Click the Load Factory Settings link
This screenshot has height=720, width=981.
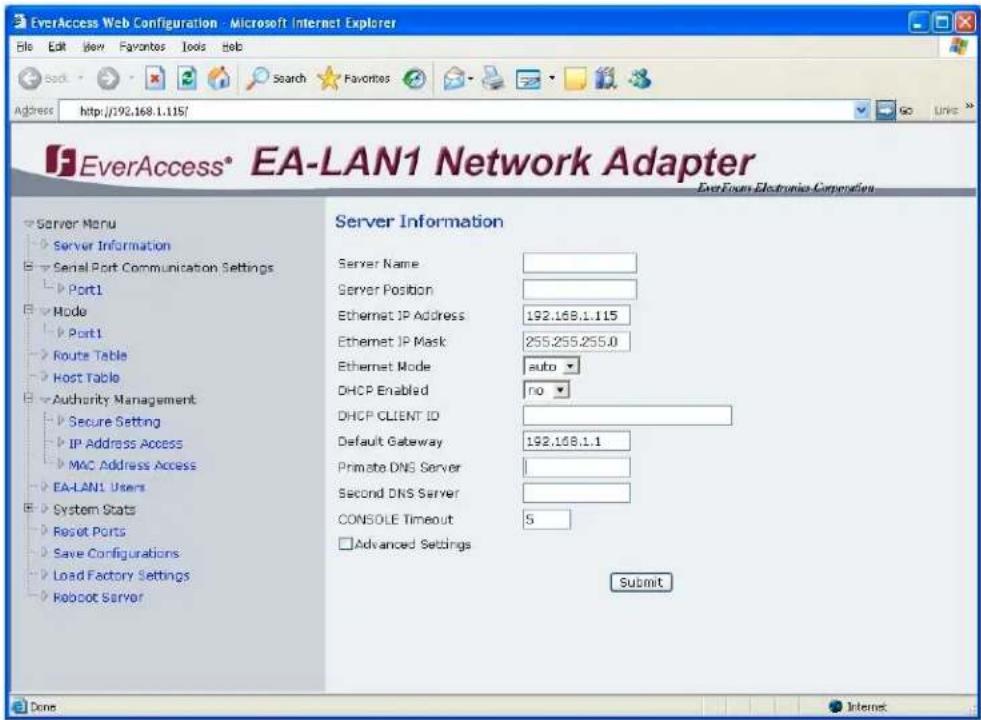121,575
